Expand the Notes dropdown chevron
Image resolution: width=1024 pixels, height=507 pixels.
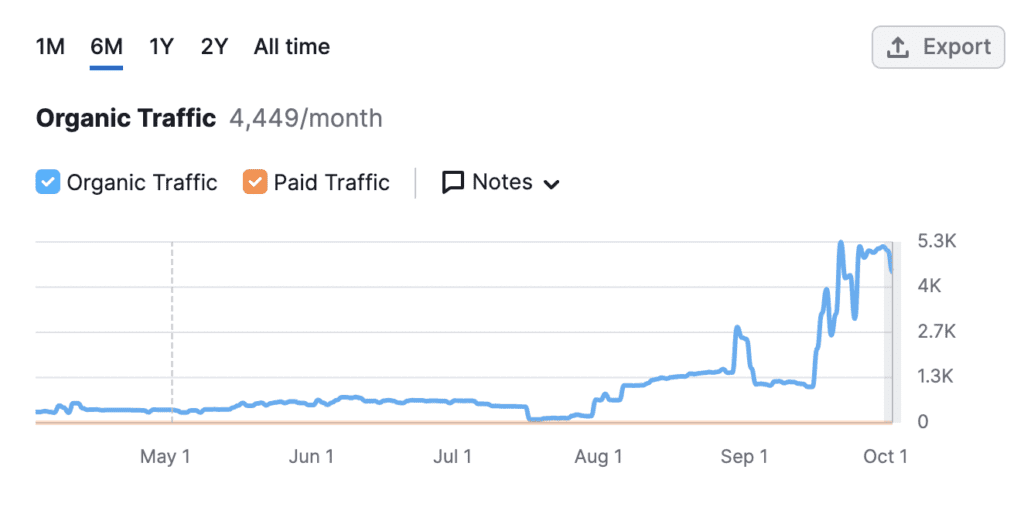(551, 184)
